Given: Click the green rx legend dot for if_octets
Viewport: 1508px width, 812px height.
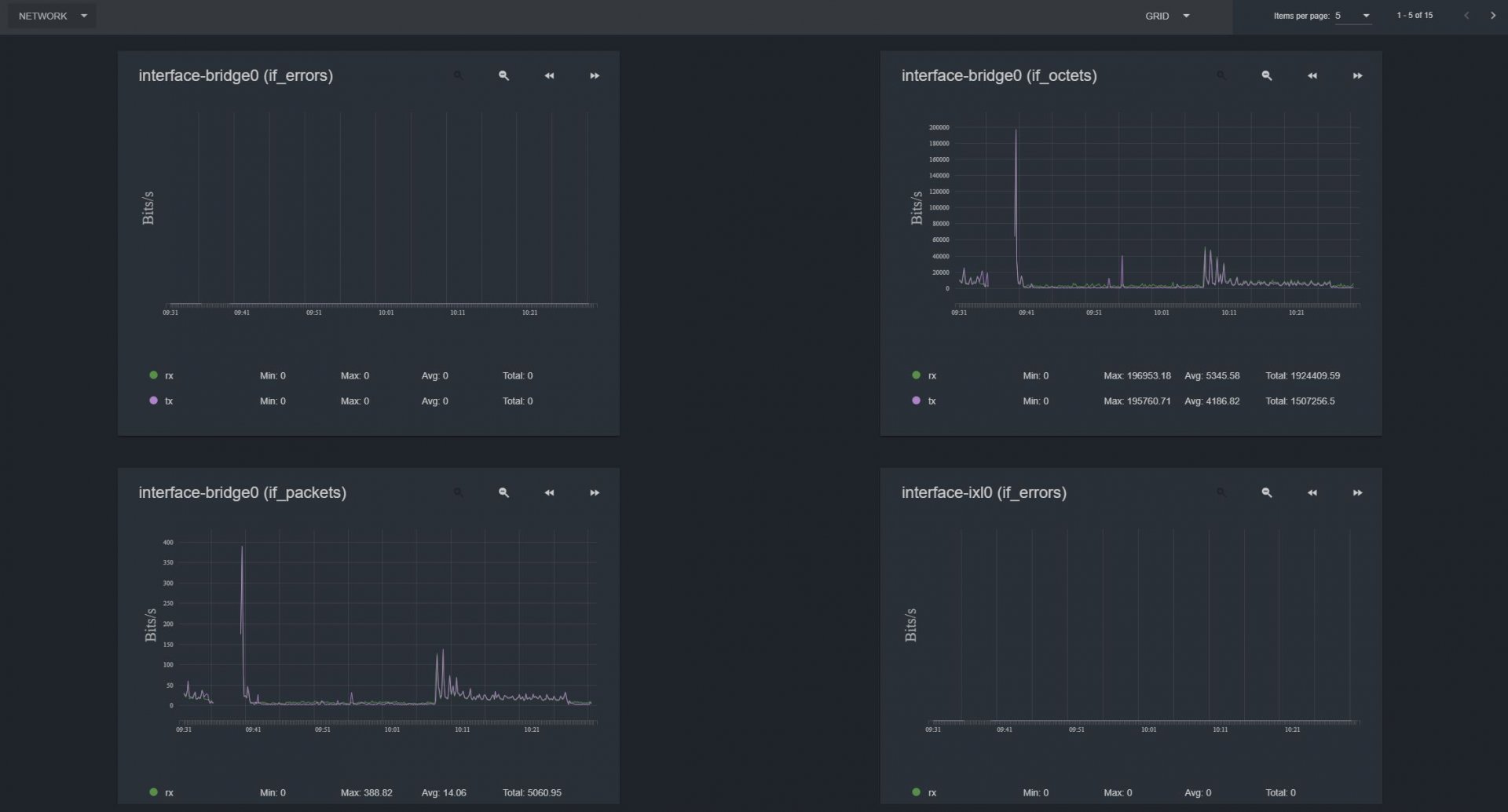Looking at the screenshot, I should [916, 375].
